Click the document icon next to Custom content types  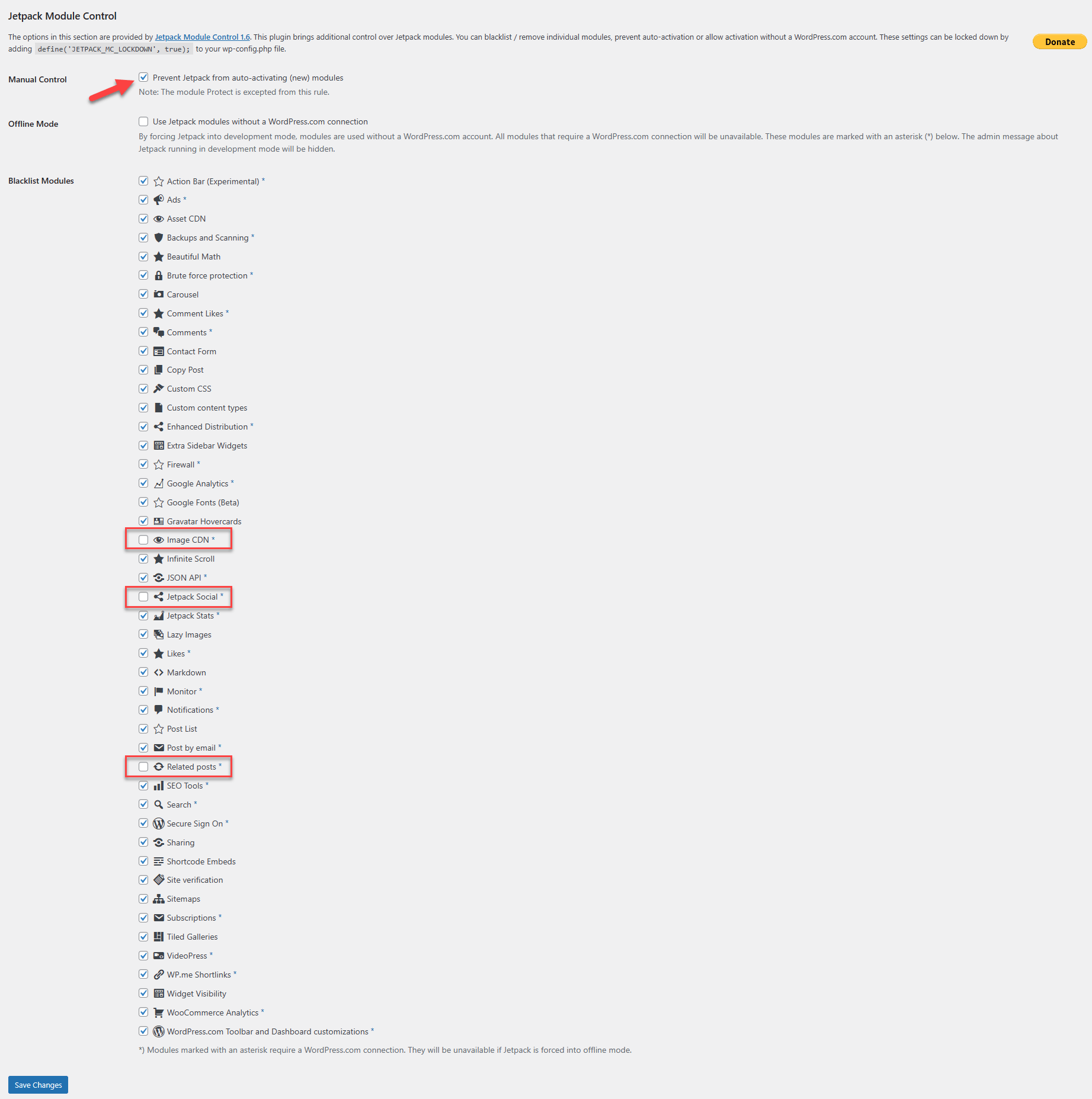point(159,408)
